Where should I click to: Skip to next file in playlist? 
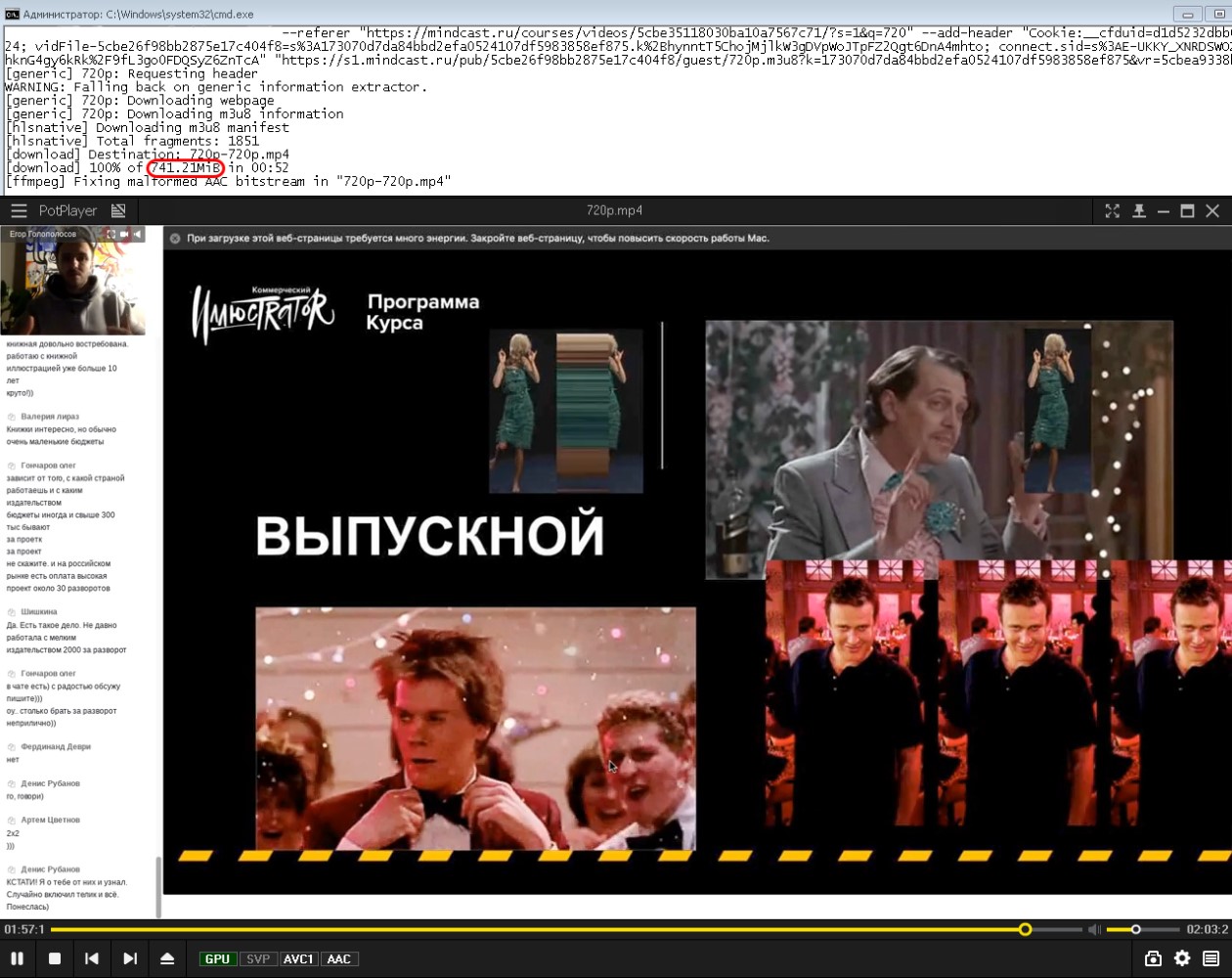click(129, 958)
